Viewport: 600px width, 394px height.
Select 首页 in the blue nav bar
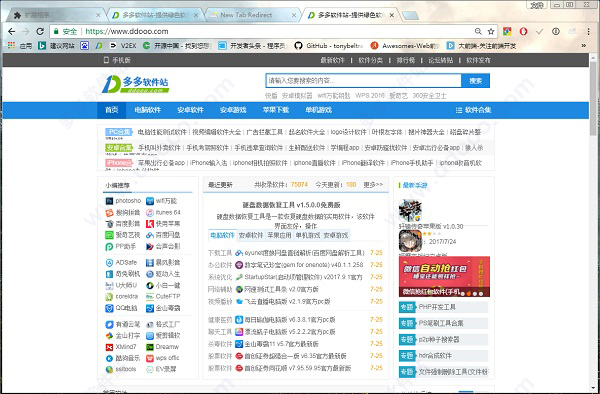click(x=112, y=110)
